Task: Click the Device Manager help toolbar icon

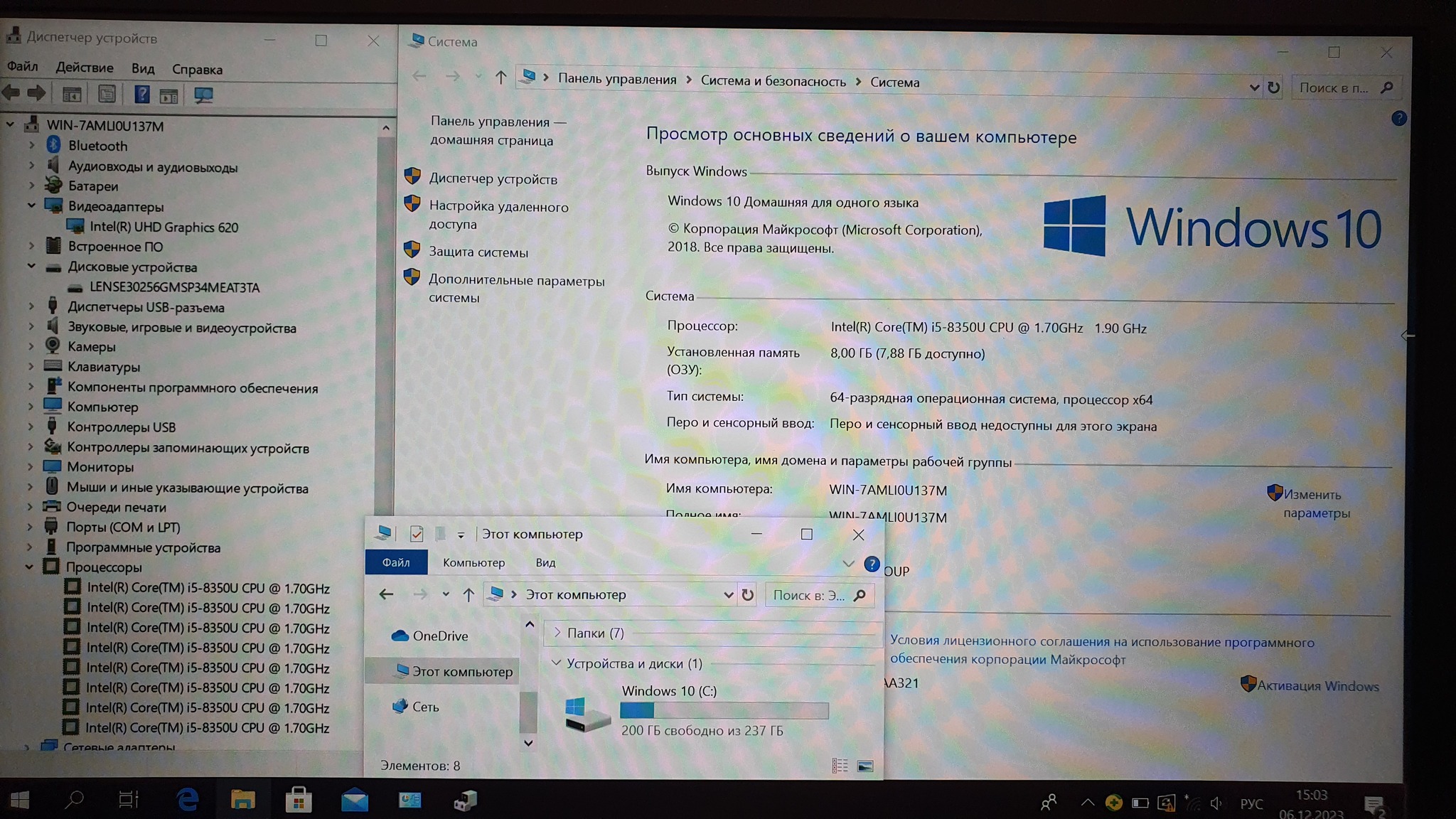Action: click(141, 94)
